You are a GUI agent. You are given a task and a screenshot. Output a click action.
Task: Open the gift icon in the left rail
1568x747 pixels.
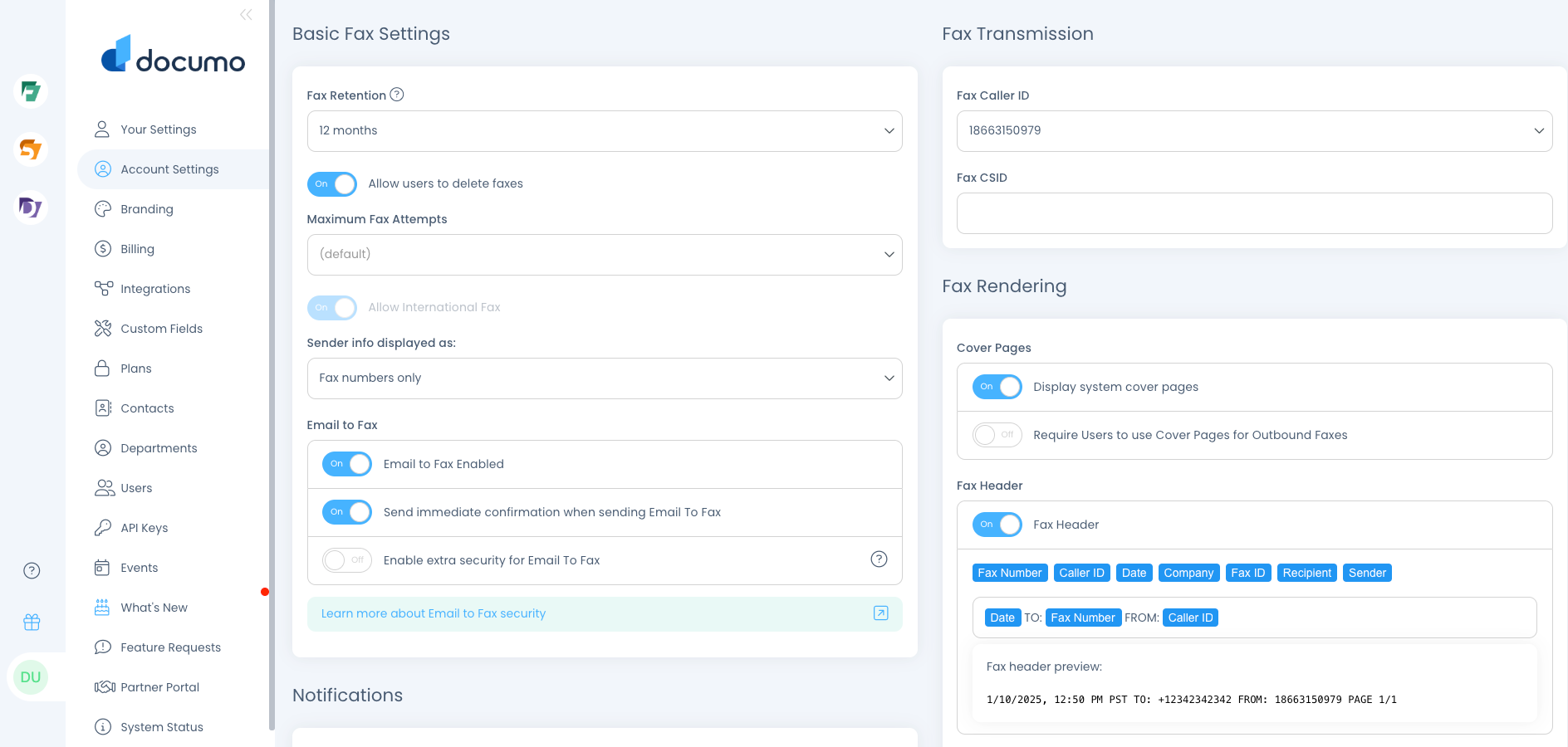click(32, 622)
